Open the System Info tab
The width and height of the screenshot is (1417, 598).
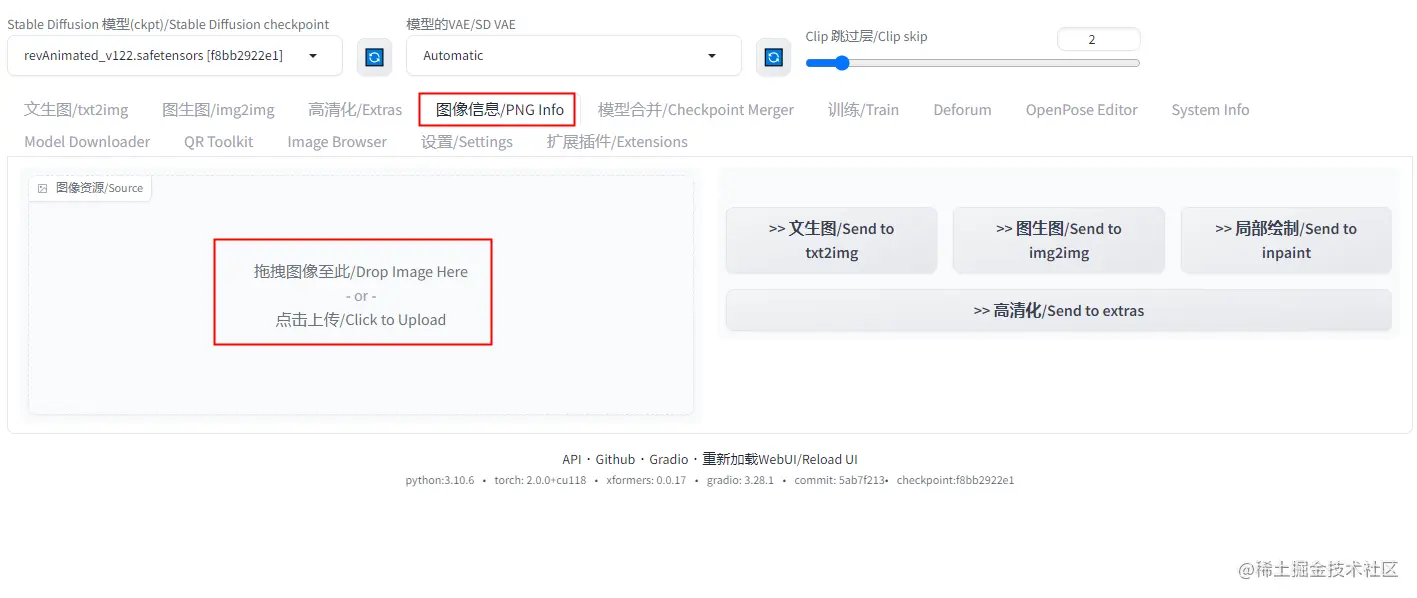(1210, 110)
